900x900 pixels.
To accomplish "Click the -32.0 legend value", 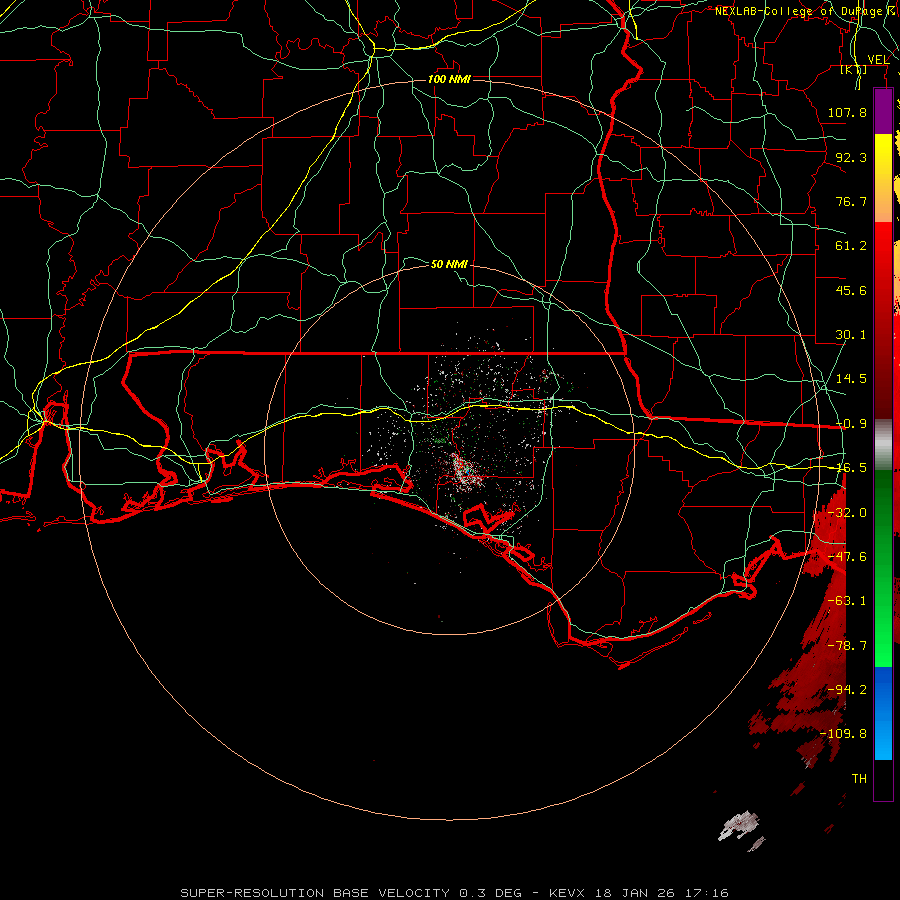I will coord(847,513).
